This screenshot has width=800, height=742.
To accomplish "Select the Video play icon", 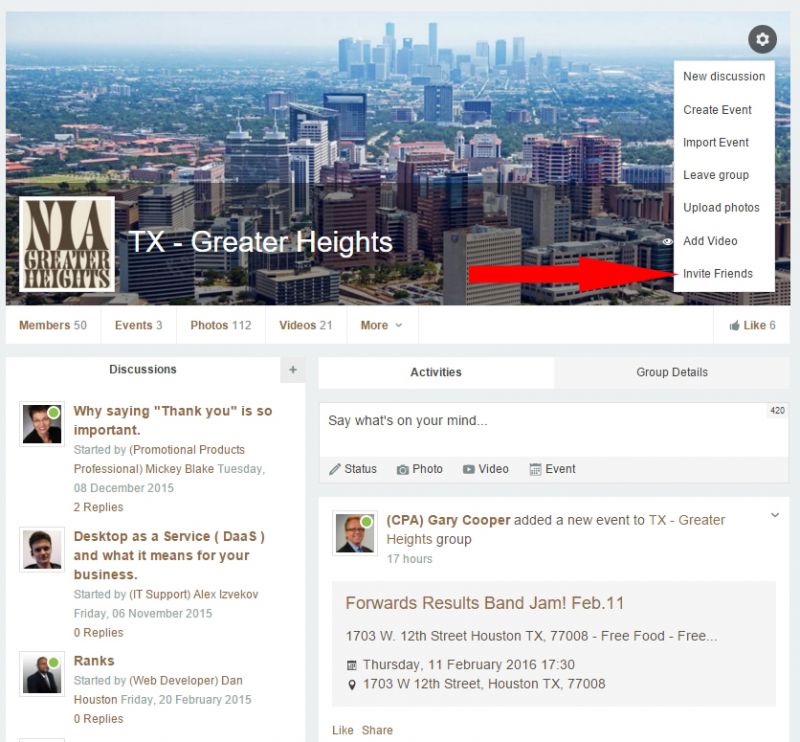I will 468,469.
